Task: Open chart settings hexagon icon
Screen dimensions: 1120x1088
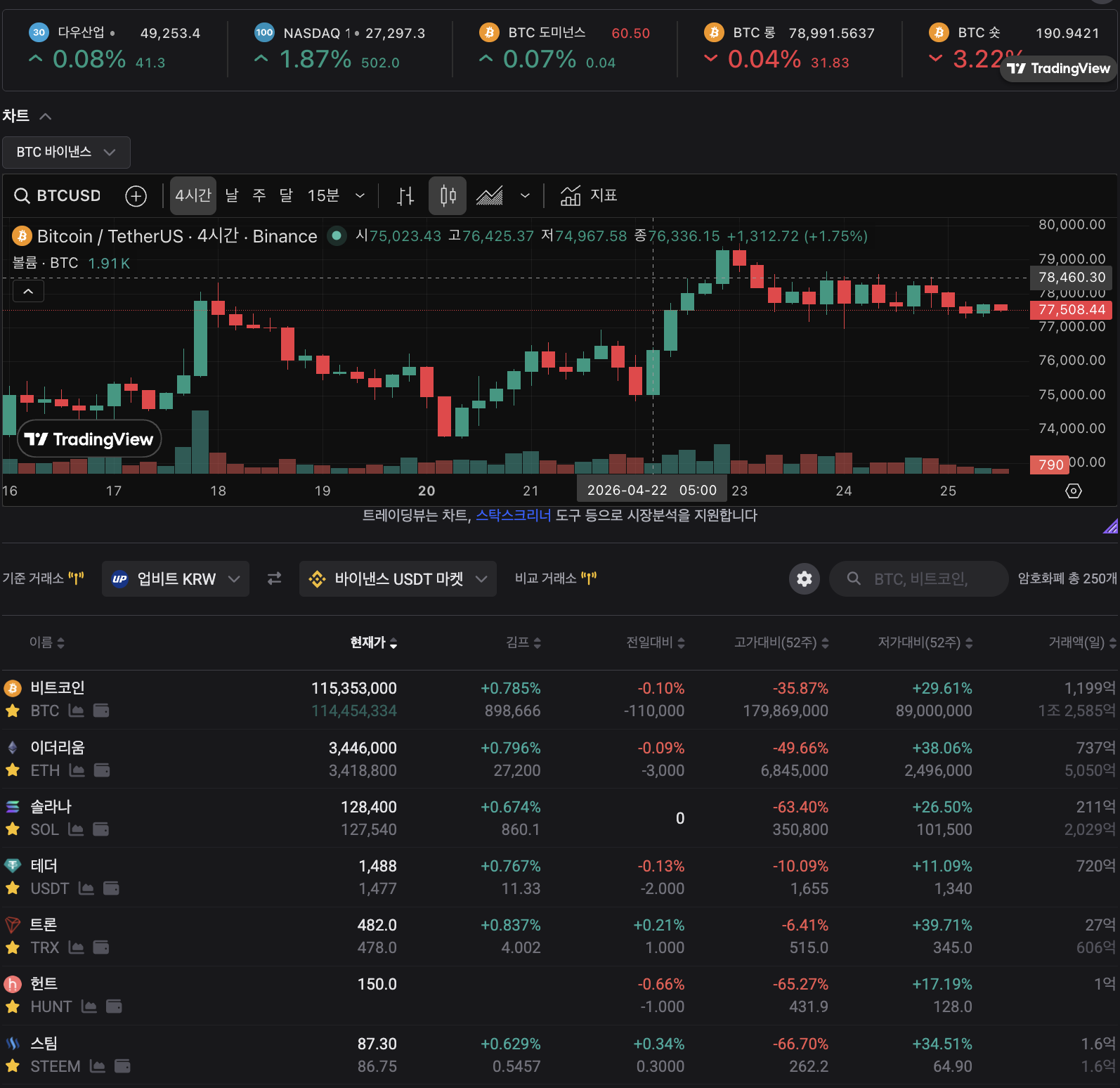Action: point(1073,491)
